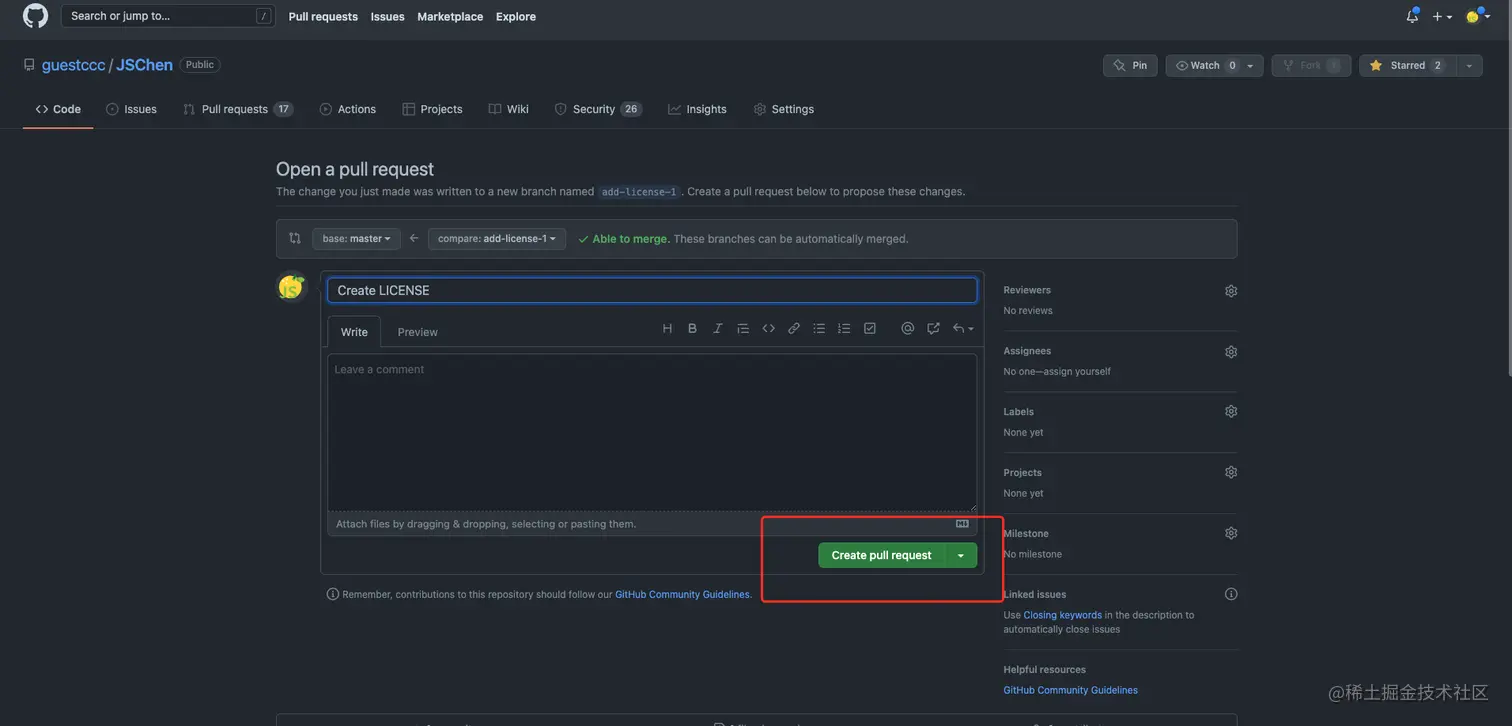Focus the Search or jump to field
1512x726 pixels.
(168, 16)
